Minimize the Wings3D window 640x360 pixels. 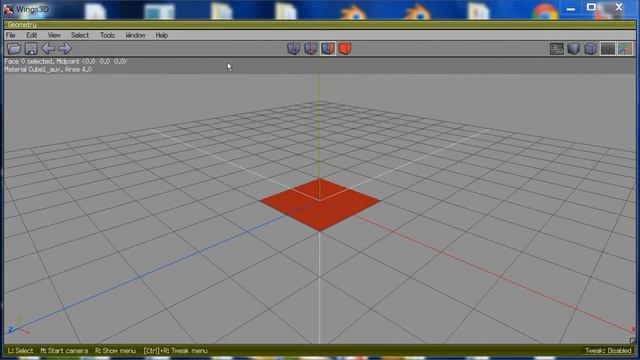tap(571, 8)
